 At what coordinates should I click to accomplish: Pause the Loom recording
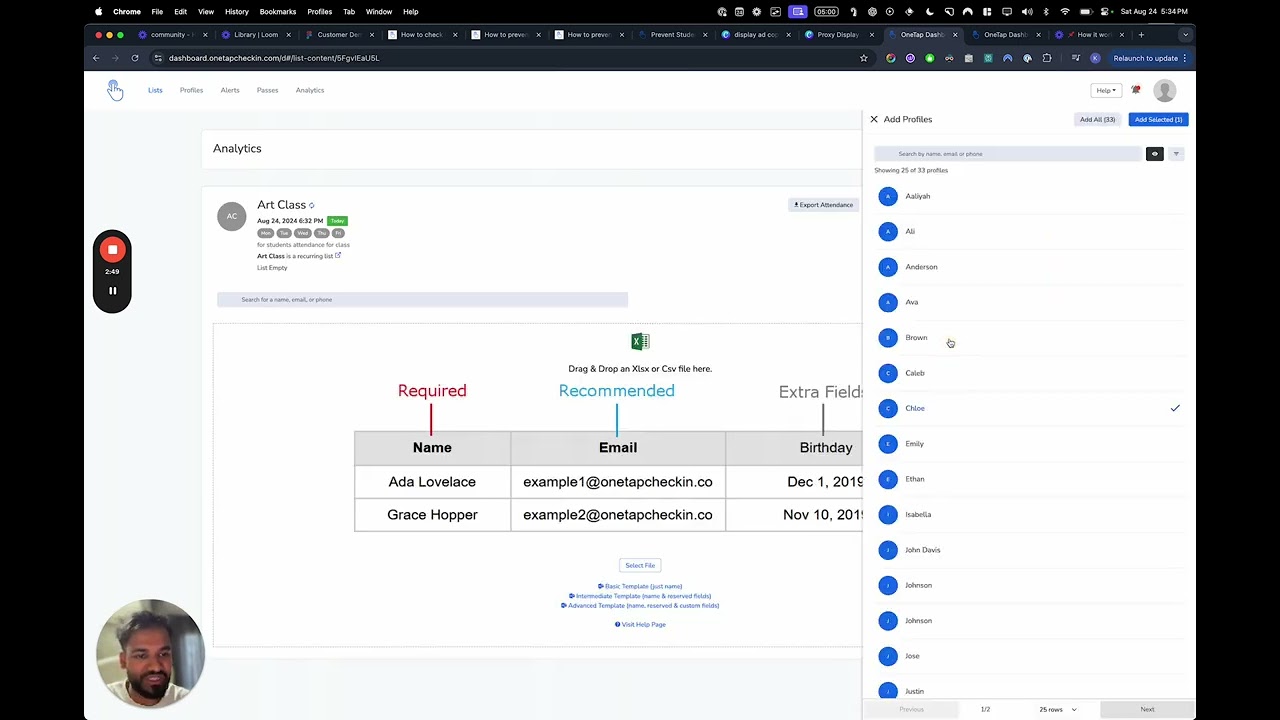[x=112, y=291]
